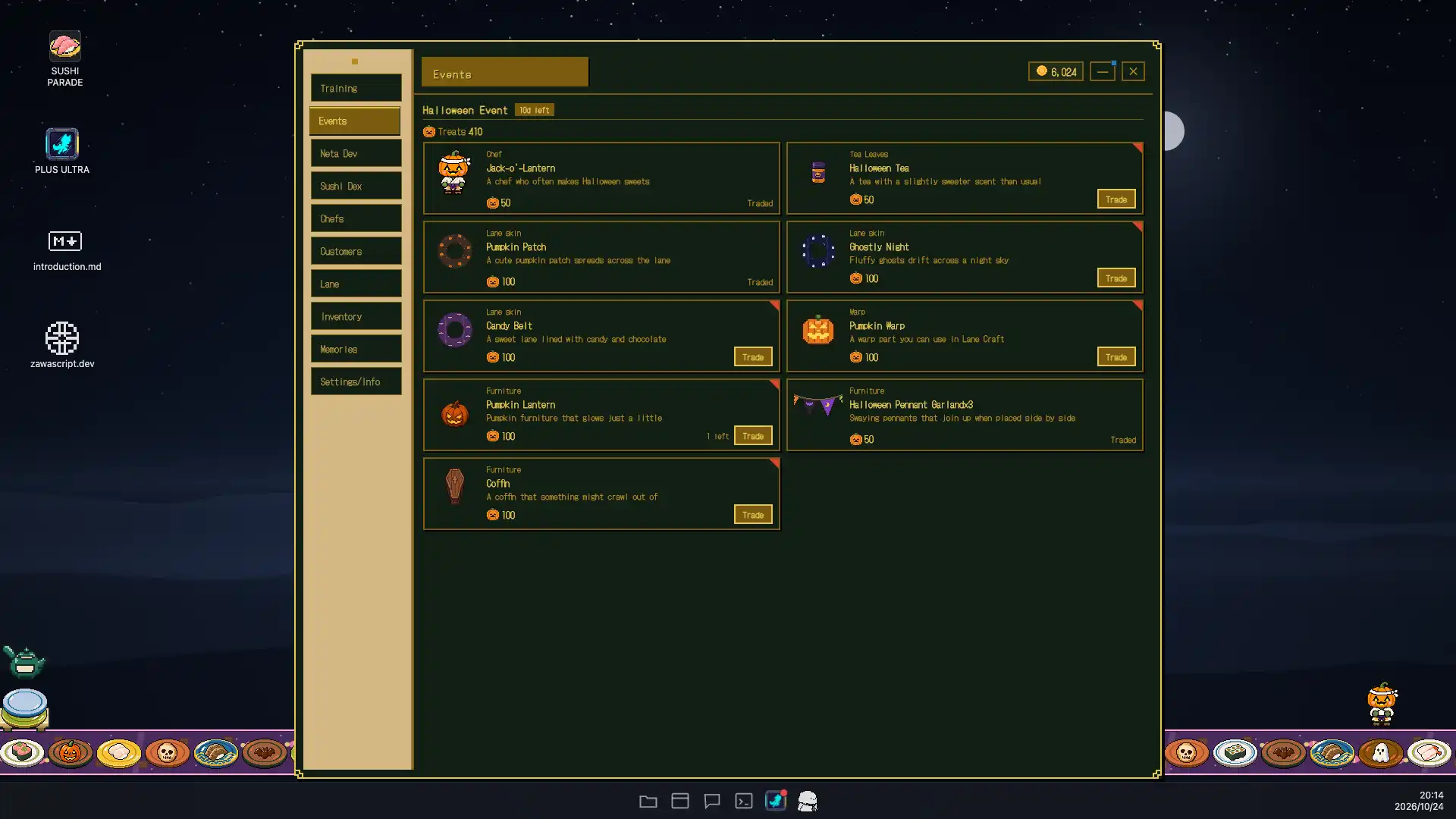Click the Halloween Tea jar icon
This screenshot has width=1456, height=819.
pos(817,172)
